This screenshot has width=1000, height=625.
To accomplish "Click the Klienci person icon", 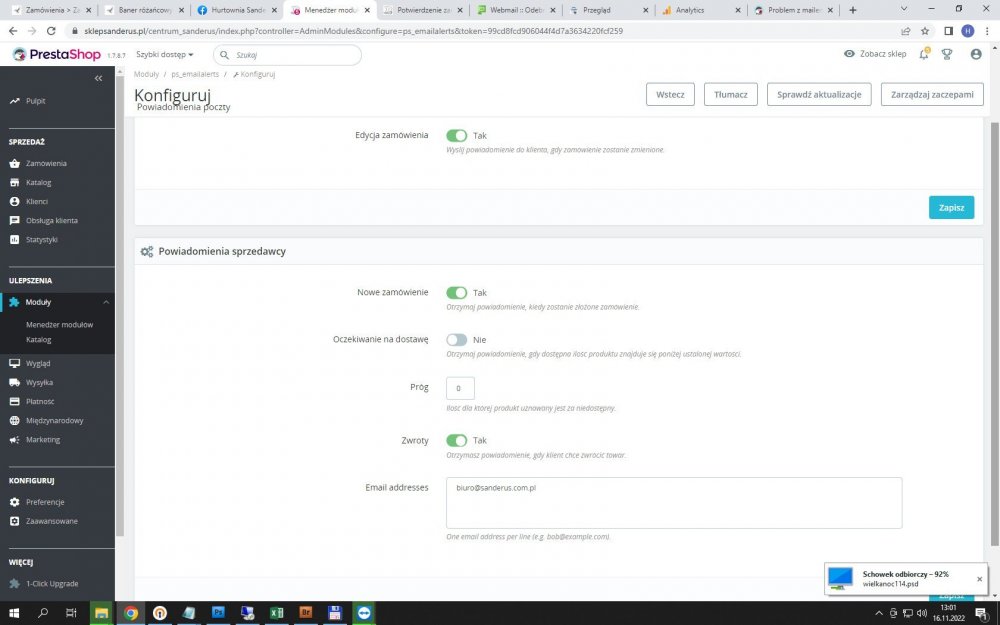I will point(15,202).
